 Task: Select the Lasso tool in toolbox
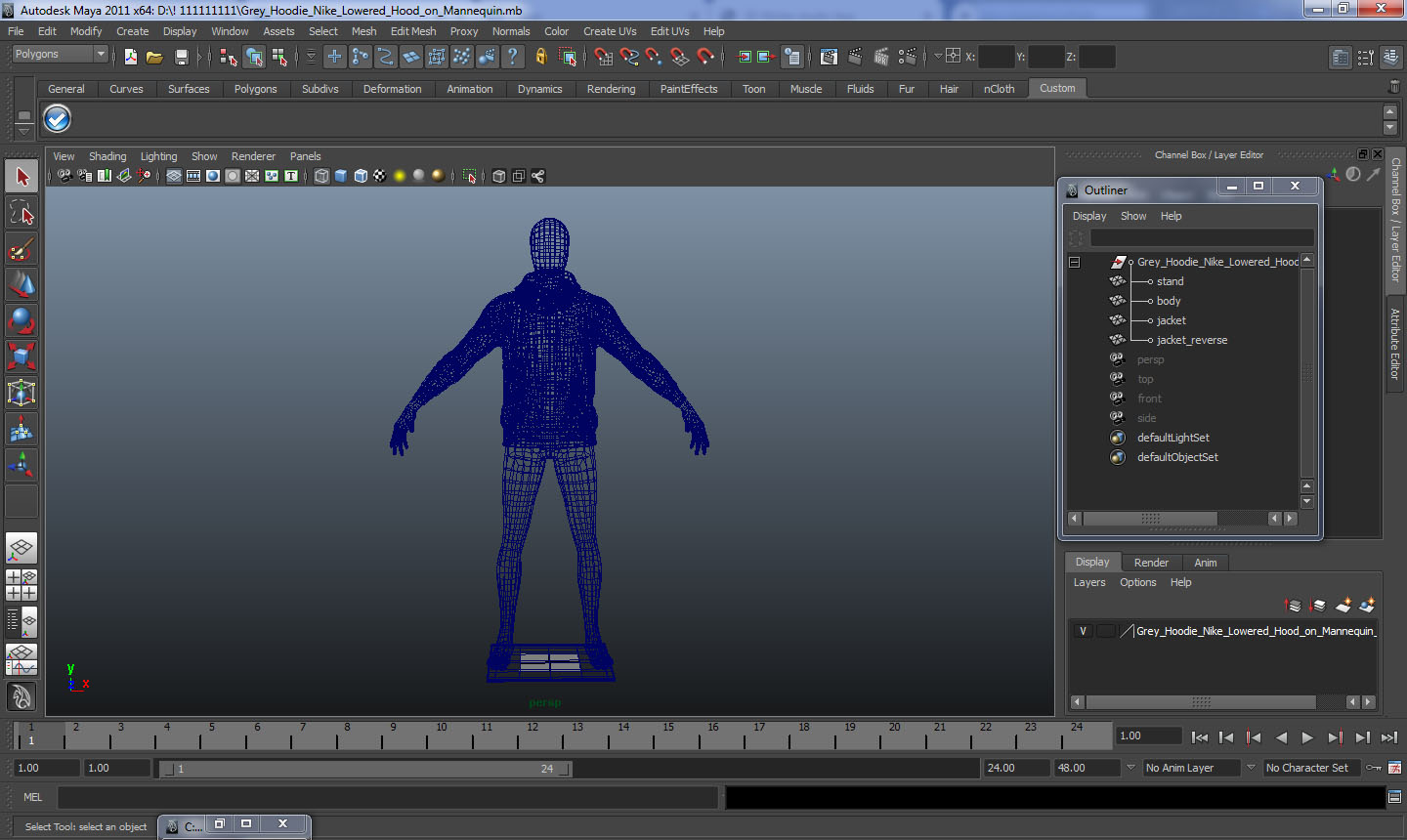coord(21,213)
